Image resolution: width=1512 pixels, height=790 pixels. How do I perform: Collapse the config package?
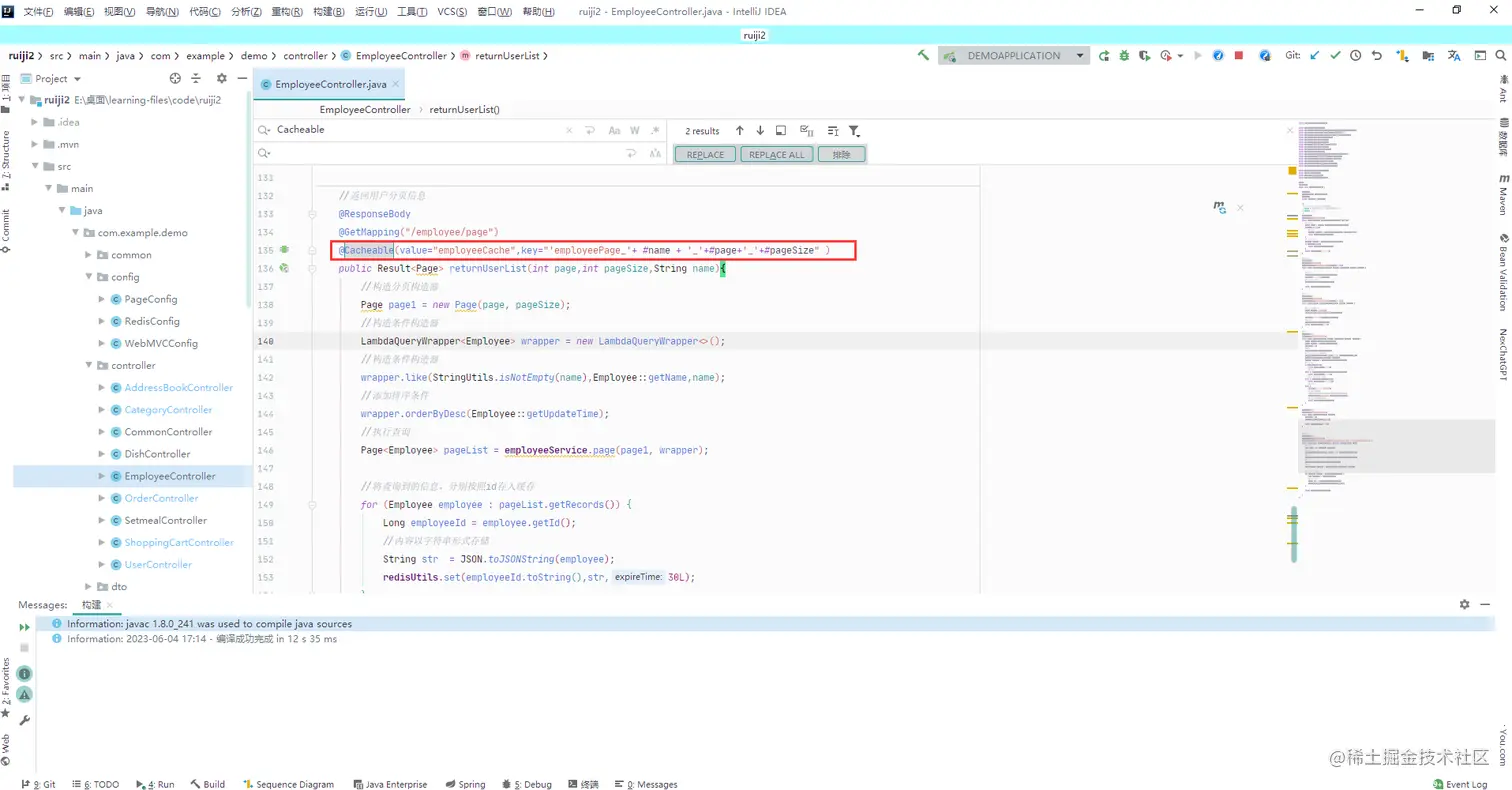coord(89,277)
